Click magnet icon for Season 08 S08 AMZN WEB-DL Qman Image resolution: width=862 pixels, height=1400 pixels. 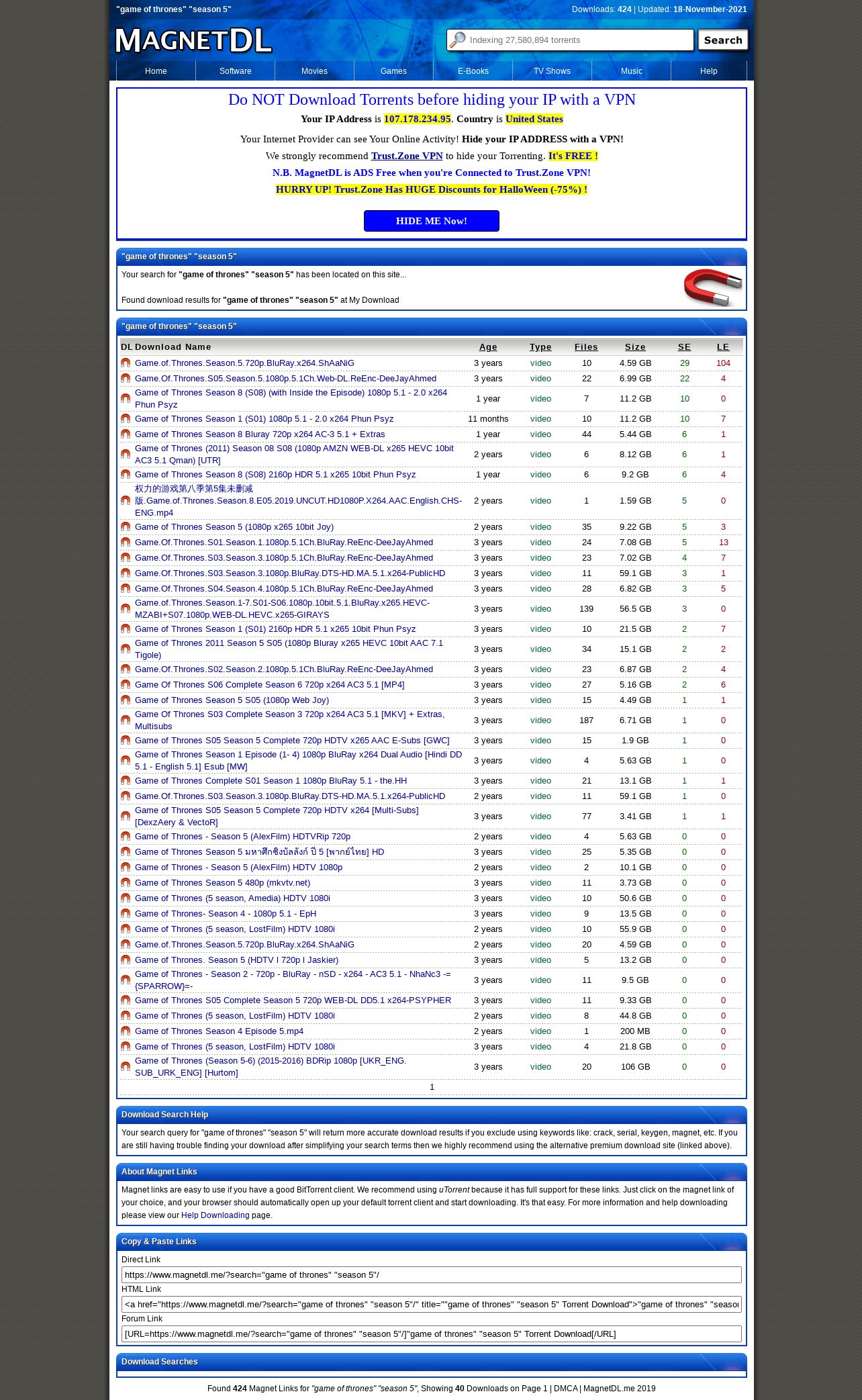(x=126, y=455)
